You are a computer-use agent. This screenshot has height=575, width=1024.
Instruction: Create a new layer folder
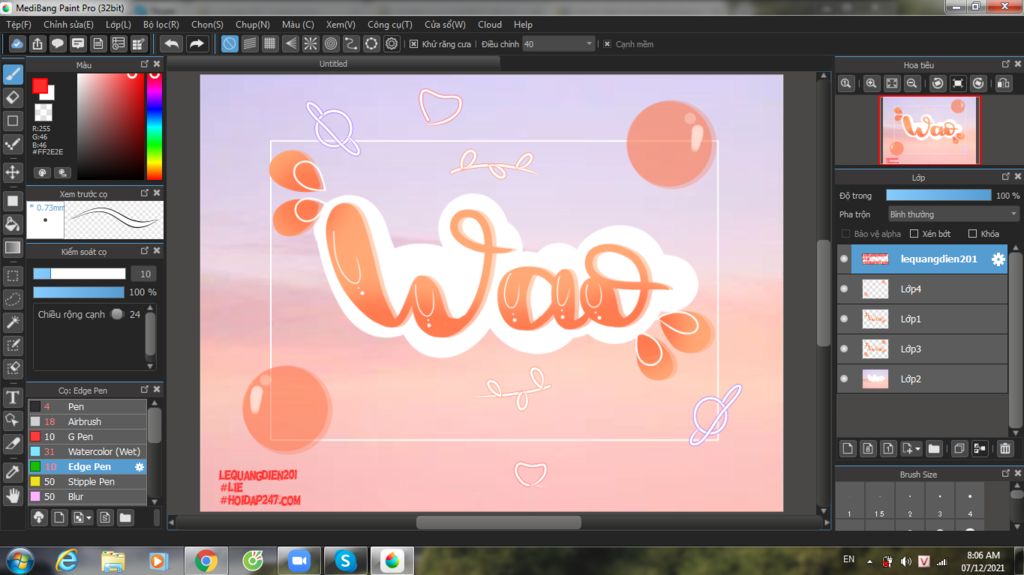pos(934,448)
